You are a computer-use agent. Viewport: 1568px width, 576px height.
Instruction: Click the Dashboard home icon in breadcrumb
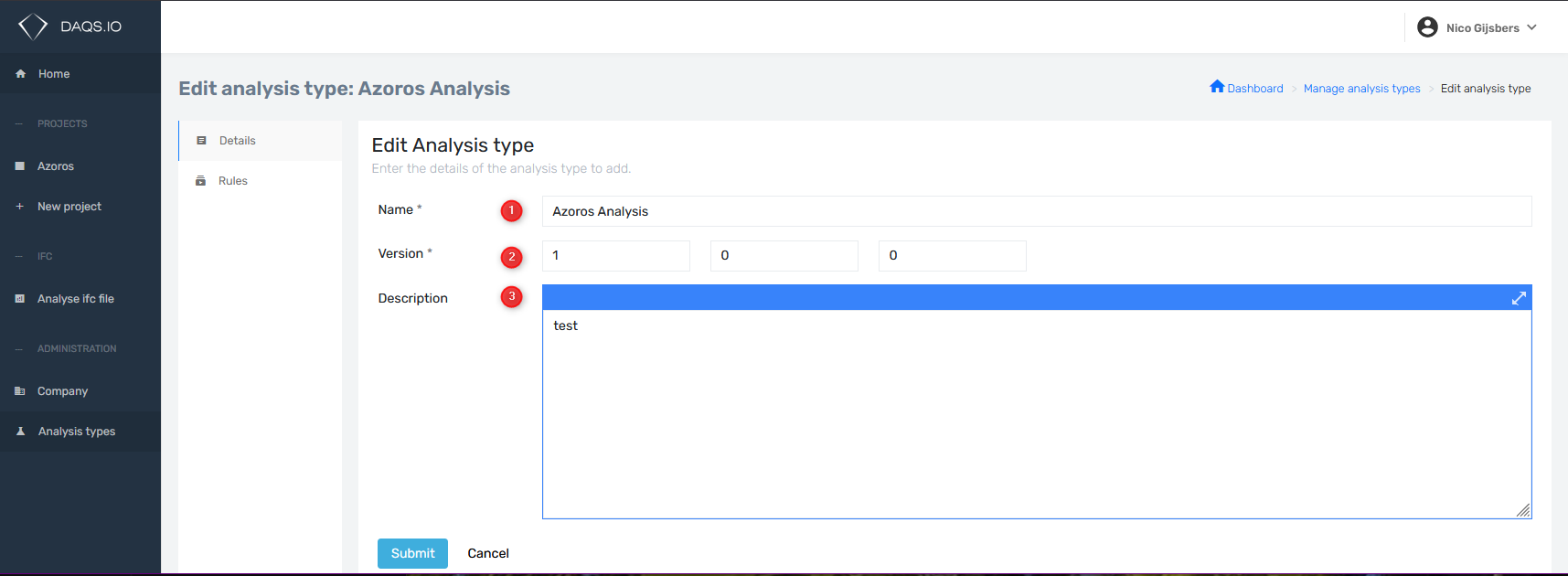(x=1217, y=87)
